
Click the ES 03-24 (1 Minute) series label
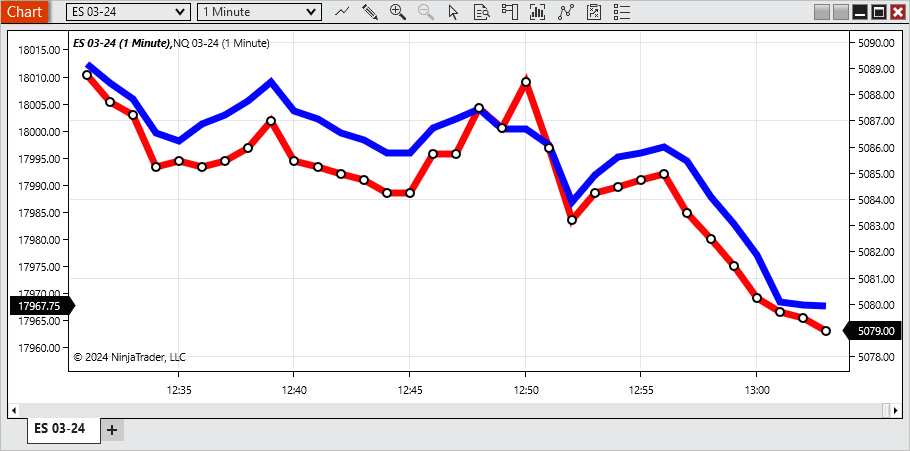click(122, 43)
